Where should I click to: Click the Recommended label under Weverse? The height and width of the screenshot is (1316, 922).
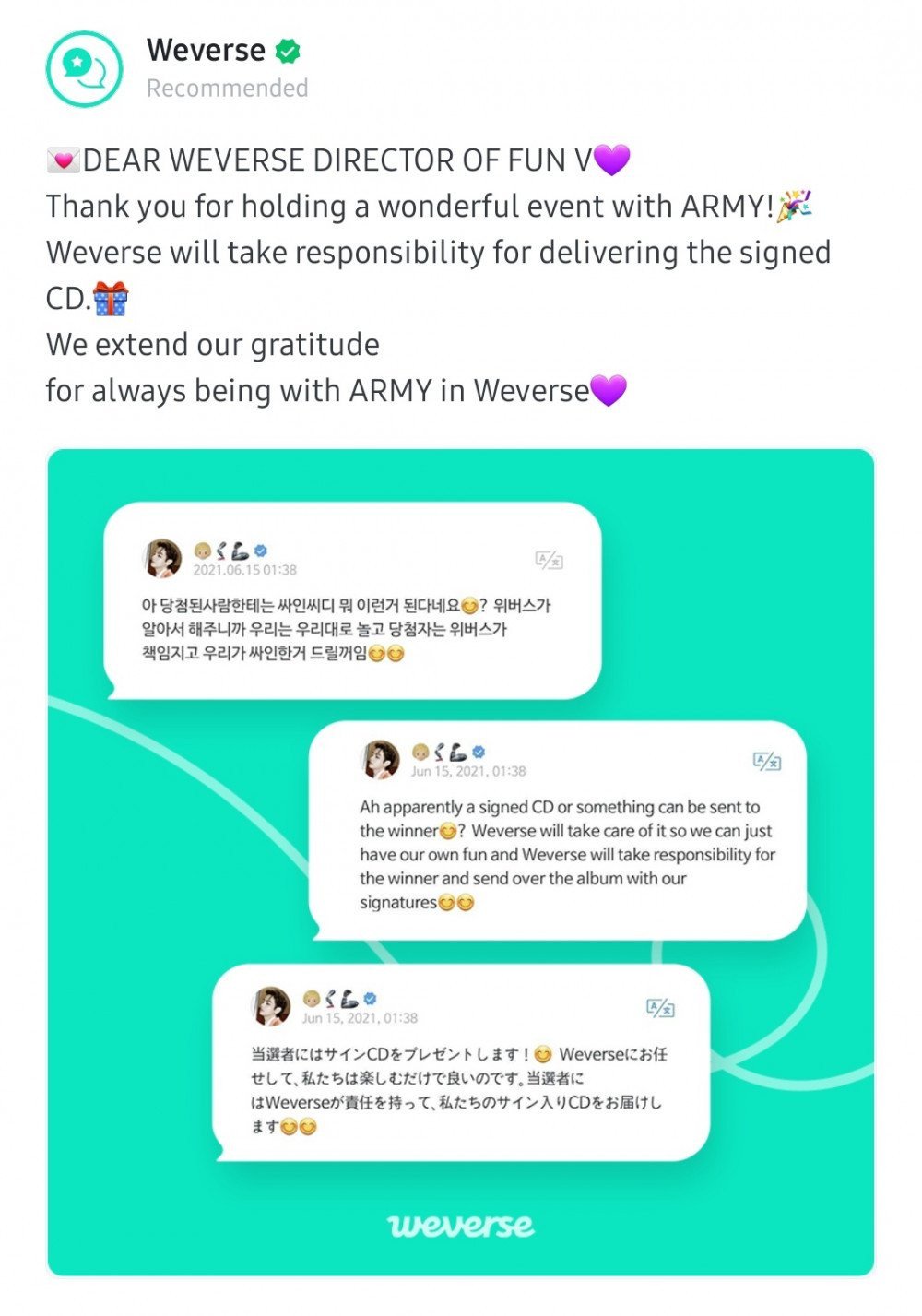227,89
